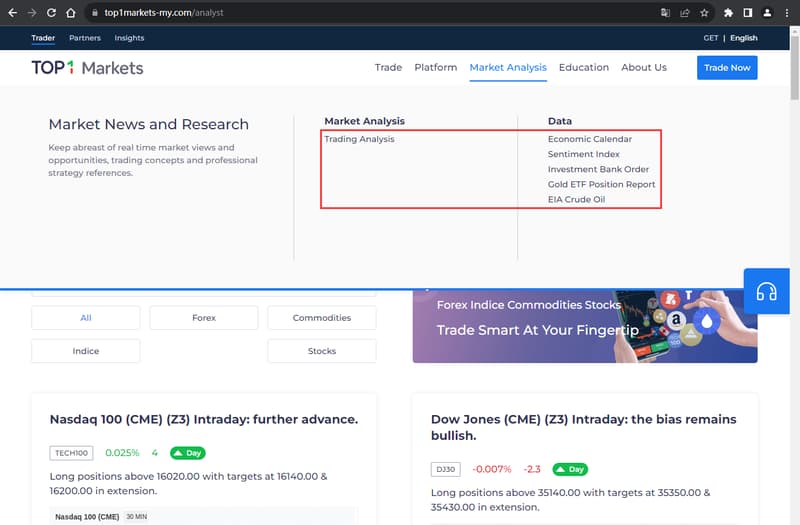Open Nasdaq 100 Intraday article title
This screenshot has width=800, height=525.
[x=204, y=419]
